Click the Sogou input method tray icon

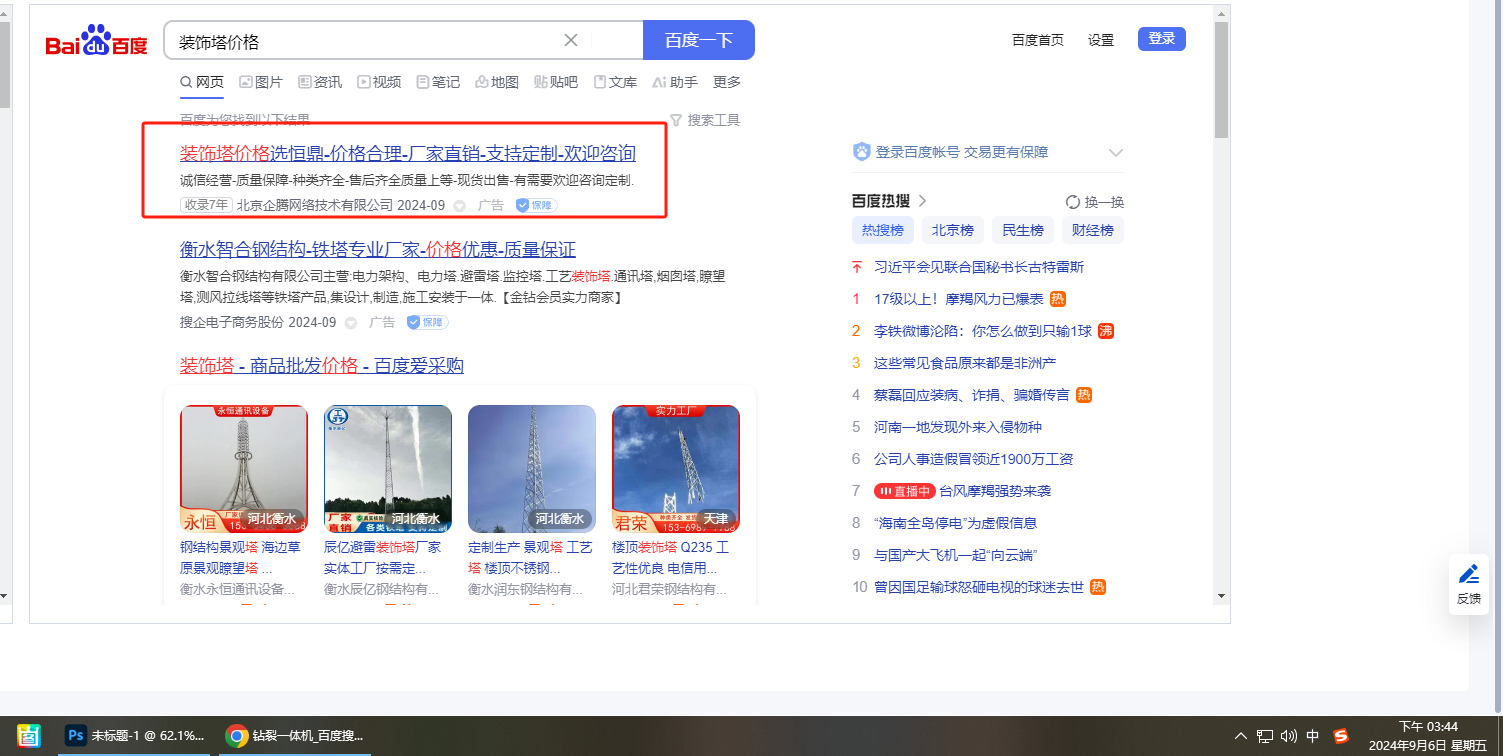click(1341, 736)
